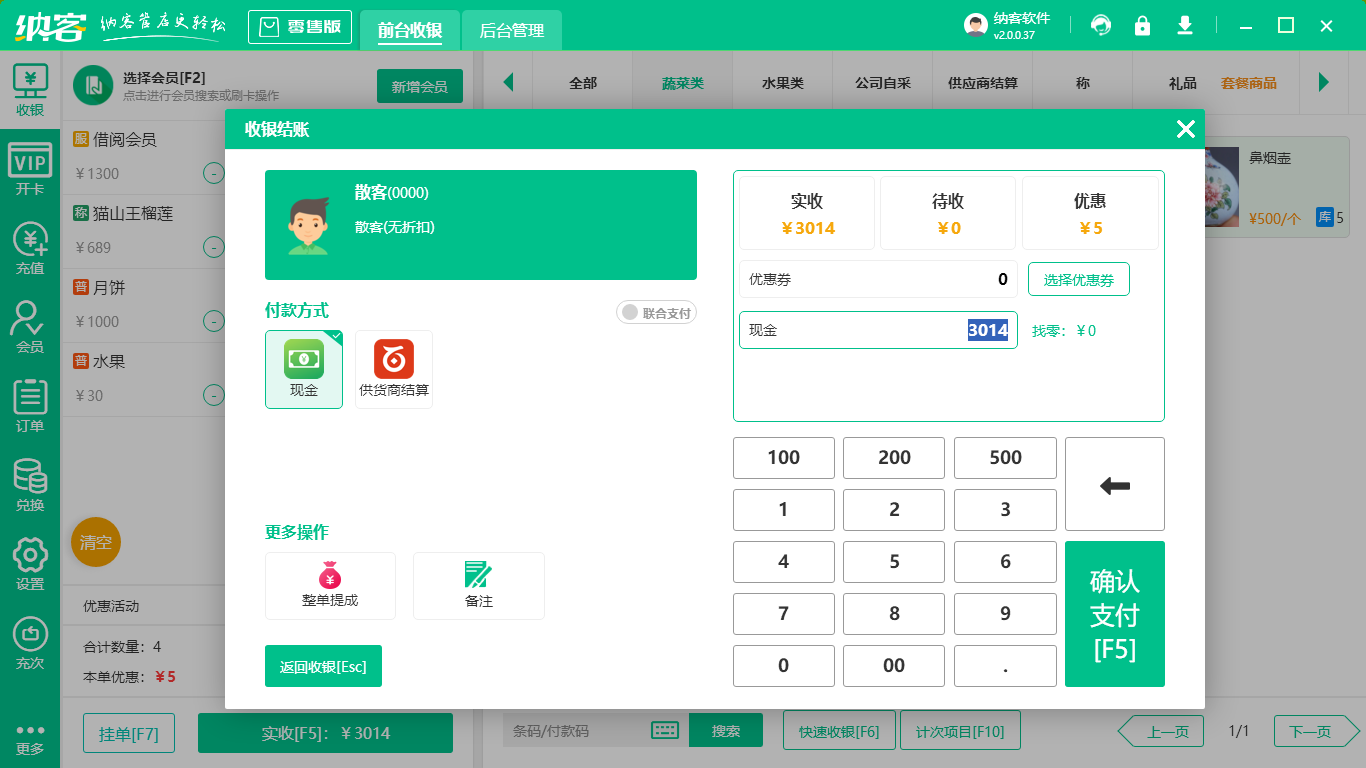Click 计次项目[F10] button
This screenshot has width=1366, height=768.
pos(960,731)
